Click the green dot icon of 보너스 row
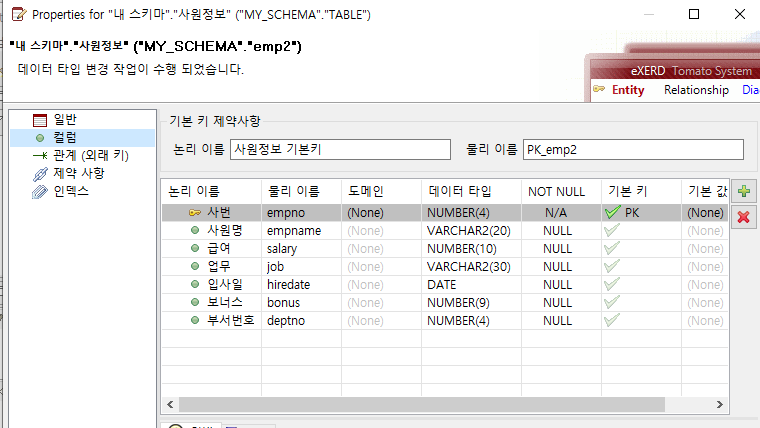 tap(195, 302)
